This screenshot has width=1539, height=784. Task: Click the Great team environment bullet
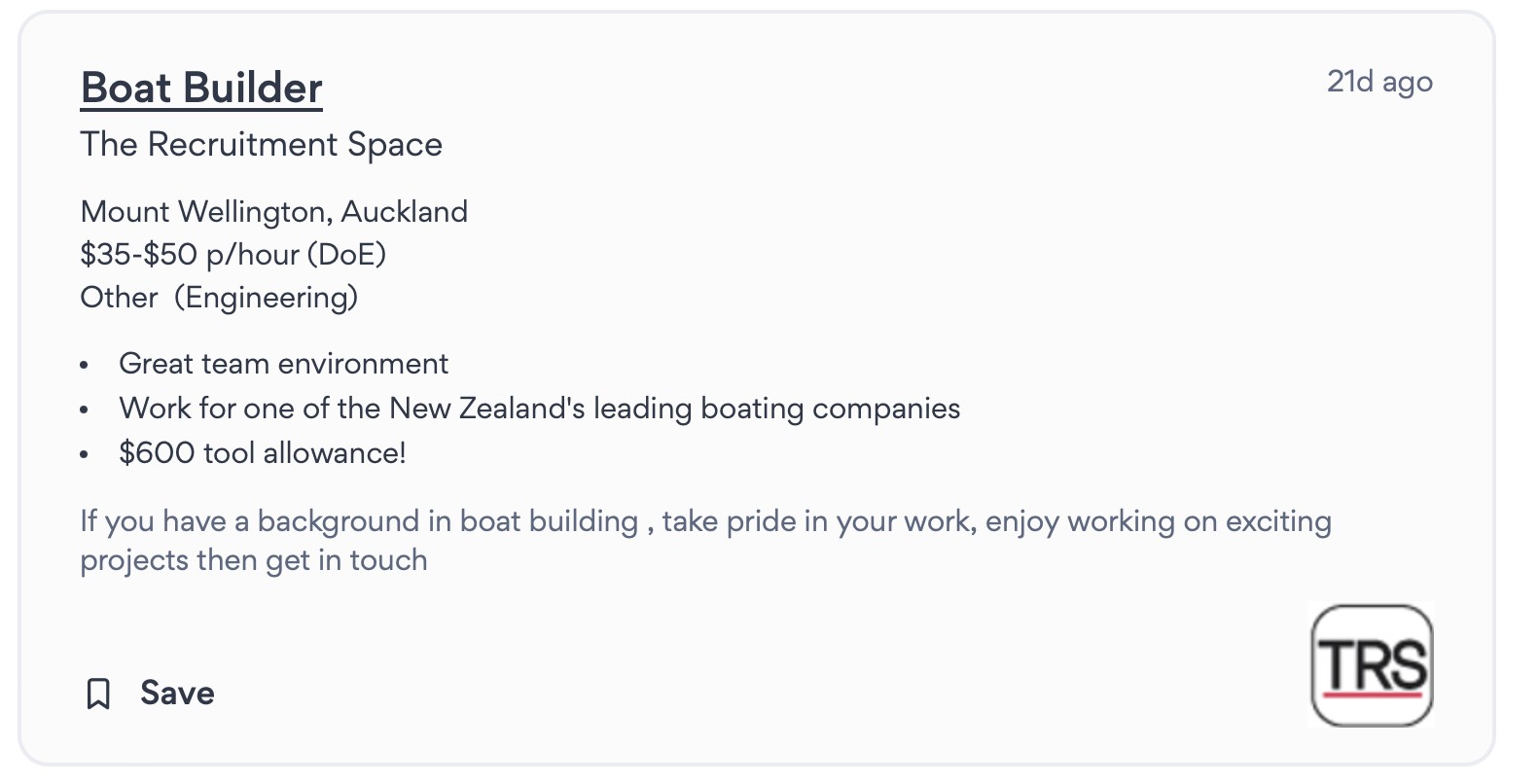(x=283, y=364)
